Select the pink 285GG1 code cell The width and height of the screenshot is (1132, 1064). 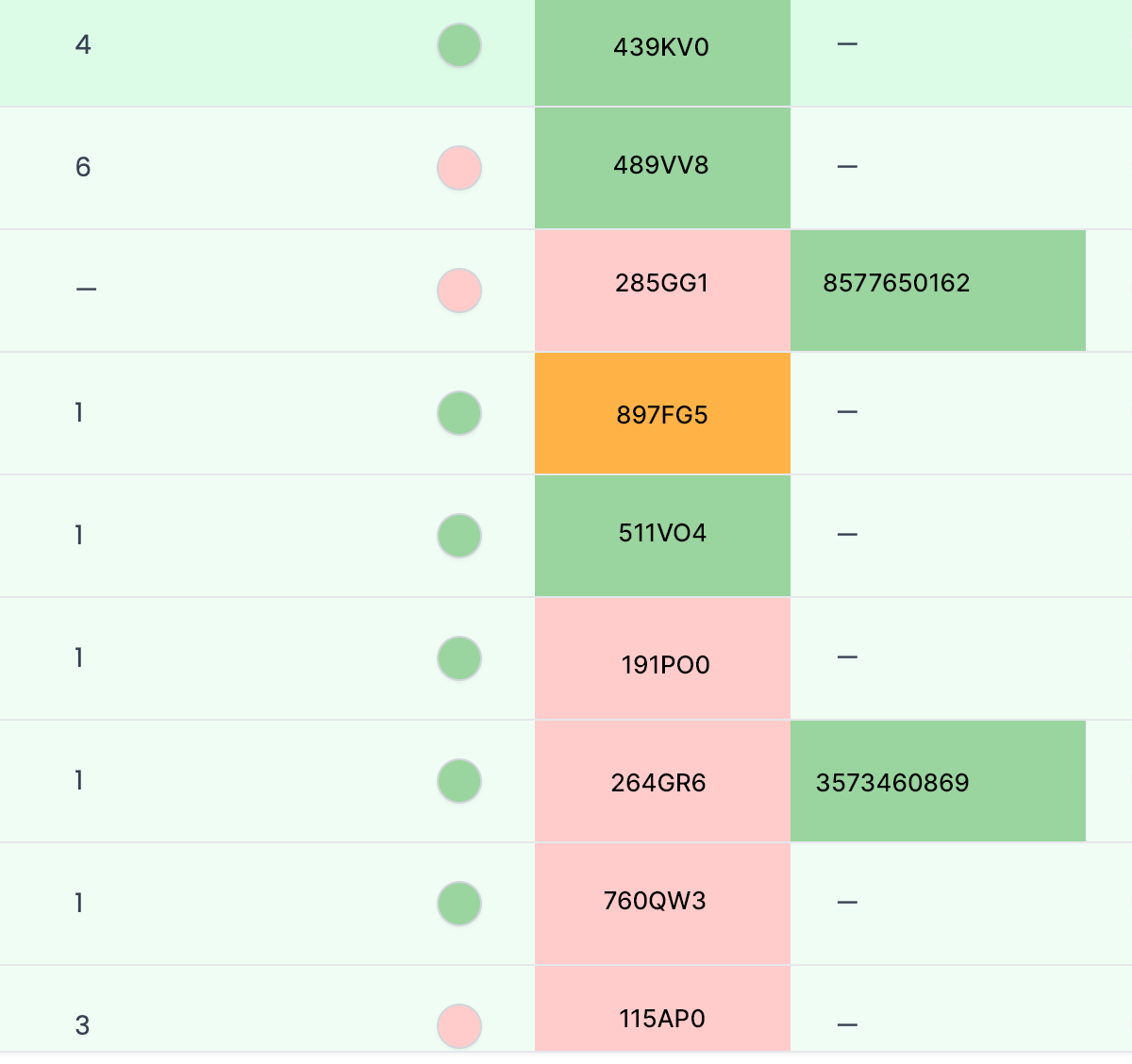(662, 291)
